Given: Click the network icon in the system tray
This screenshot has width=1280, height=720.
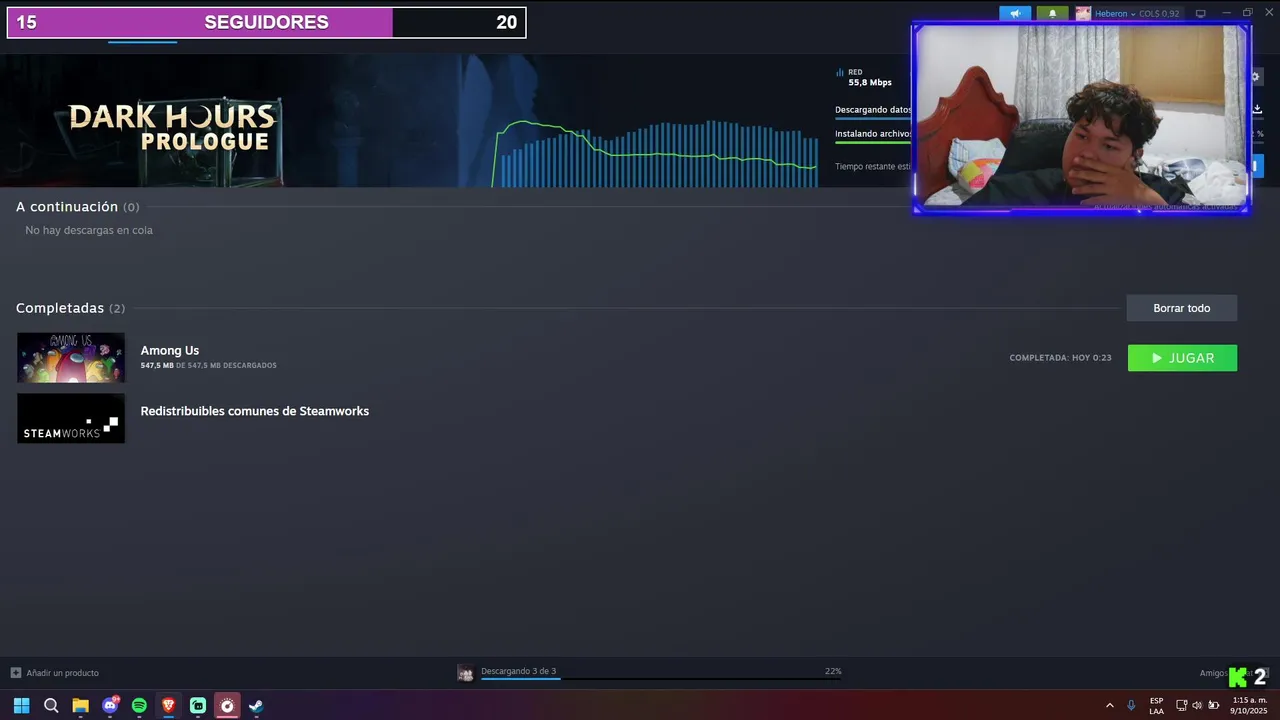Looking at the screenshot, I should pos(1181,706).
